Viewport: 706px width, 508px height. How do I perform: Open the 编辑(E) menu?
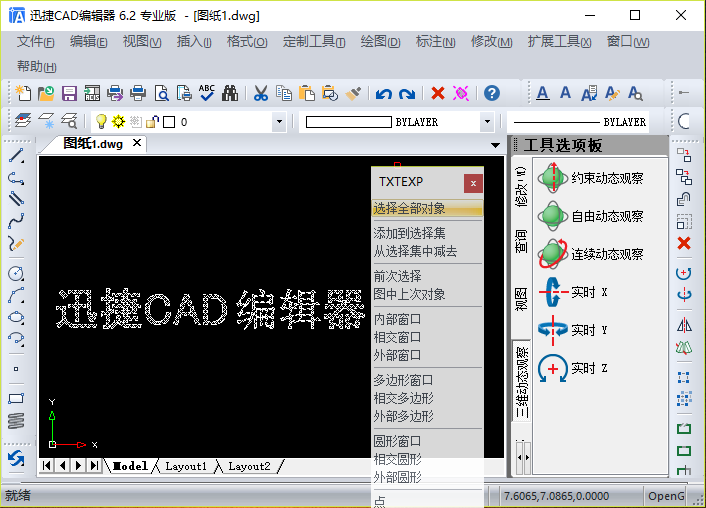pos(88,42)
